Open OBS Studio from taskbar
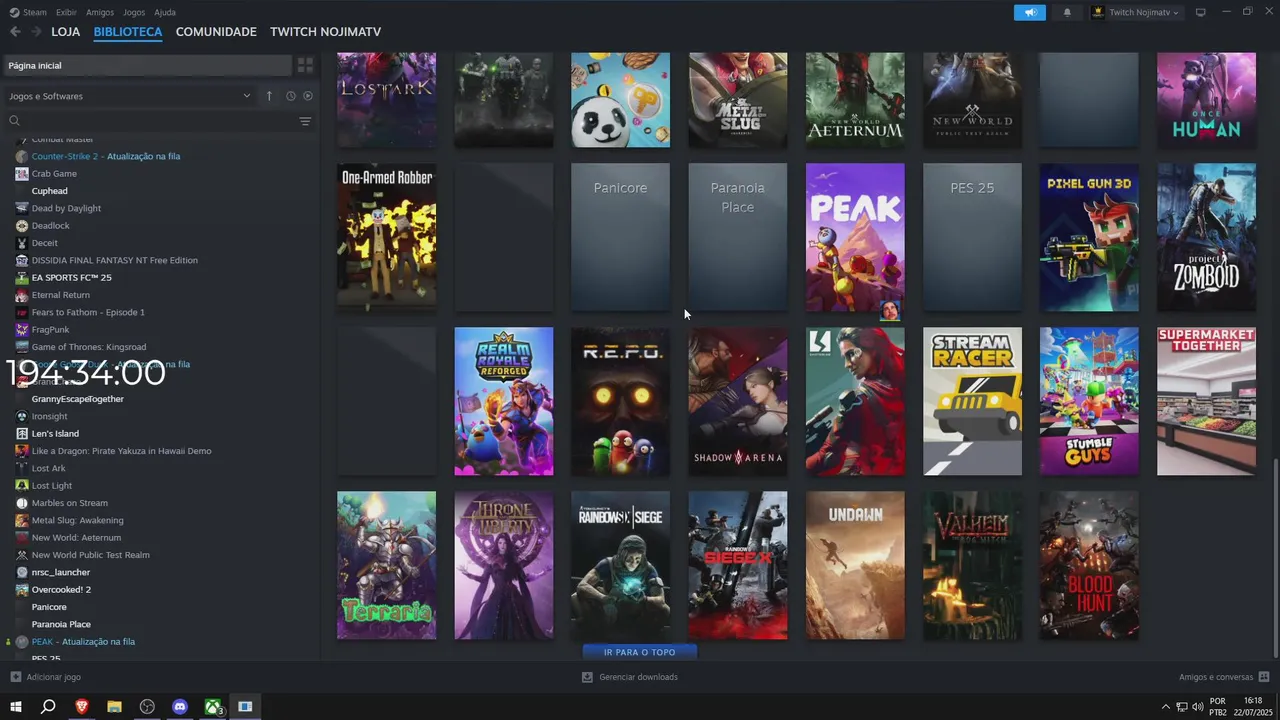Screen dimensions: 1280x720 tap(147, 707)
